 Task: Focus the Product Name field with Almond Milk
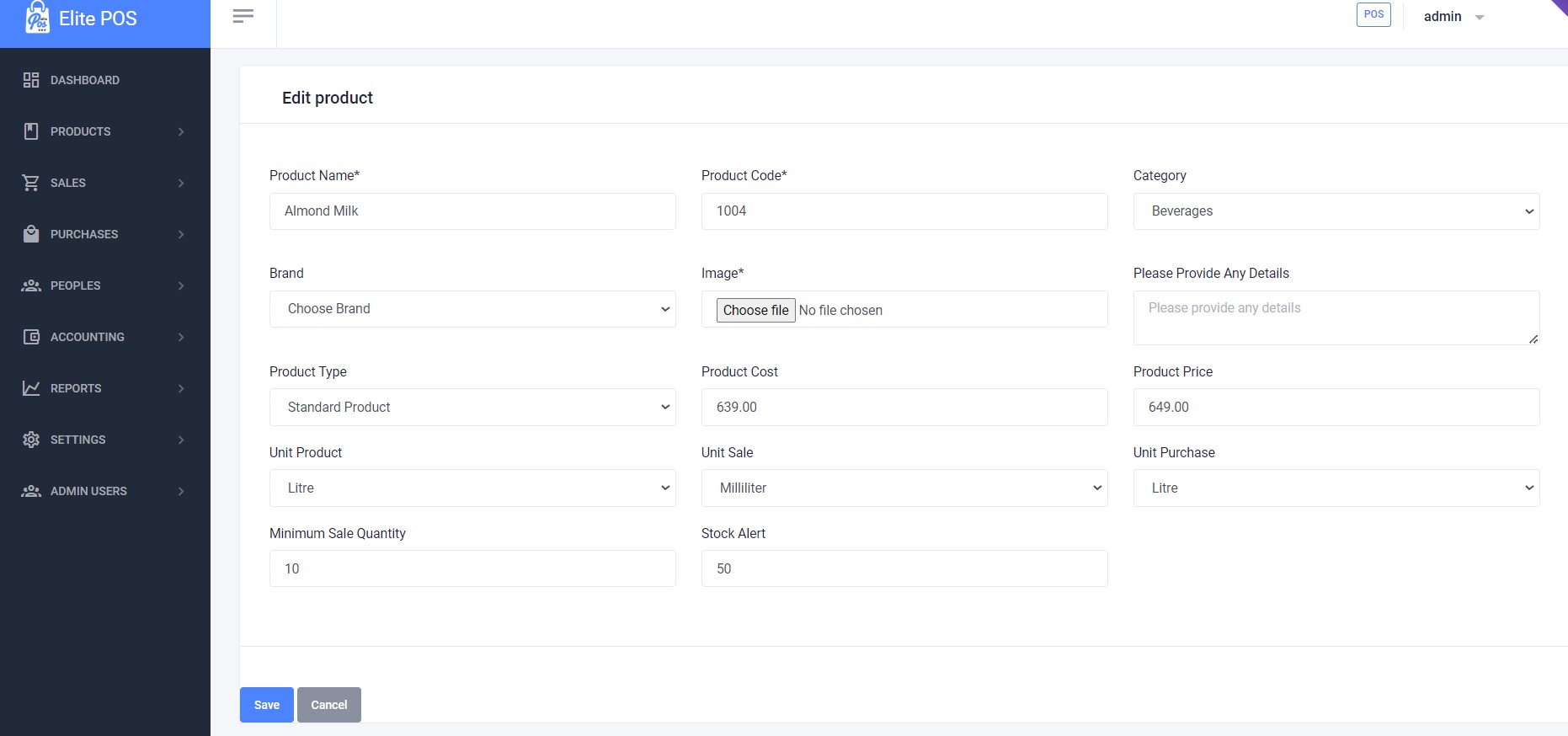click(472, 211)
